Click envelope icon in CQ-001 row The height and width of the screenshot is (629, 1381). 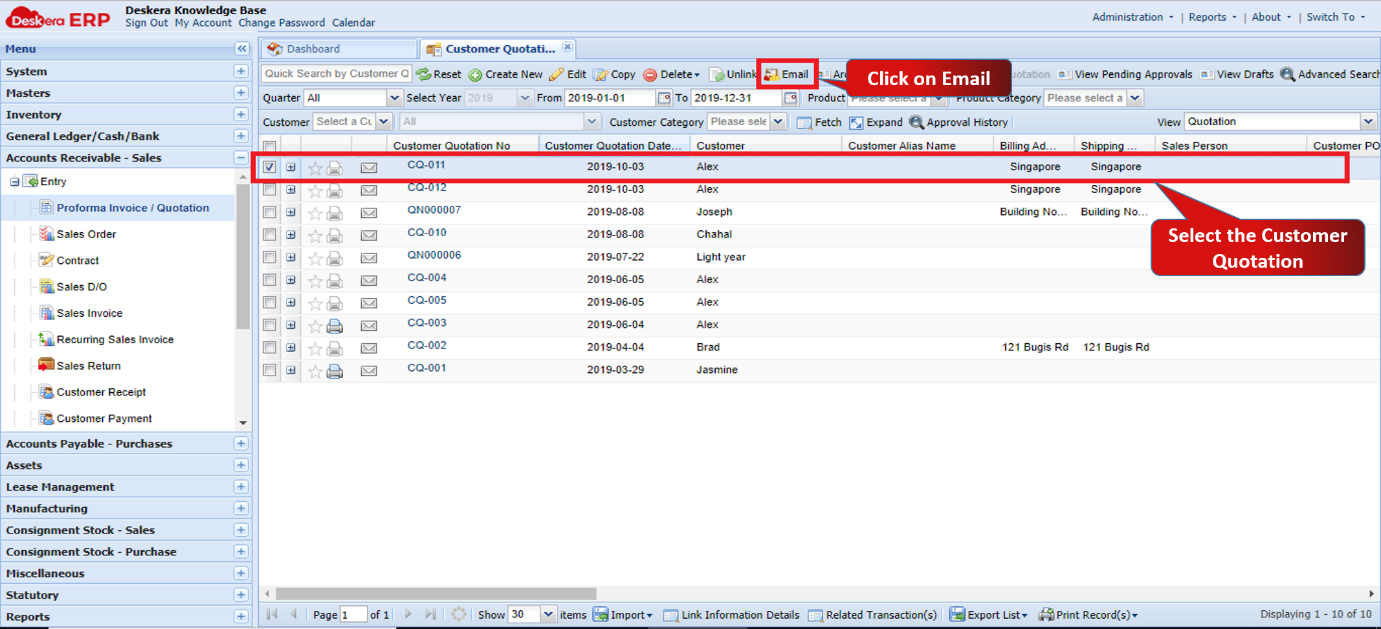[369, 370]
